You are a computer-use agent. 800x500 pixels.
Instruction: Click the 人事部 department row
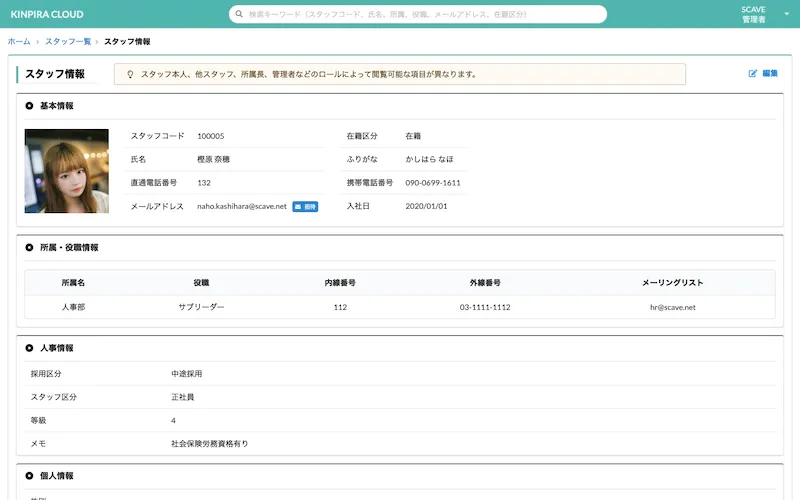pyautogui.click(x=73, y=307)
